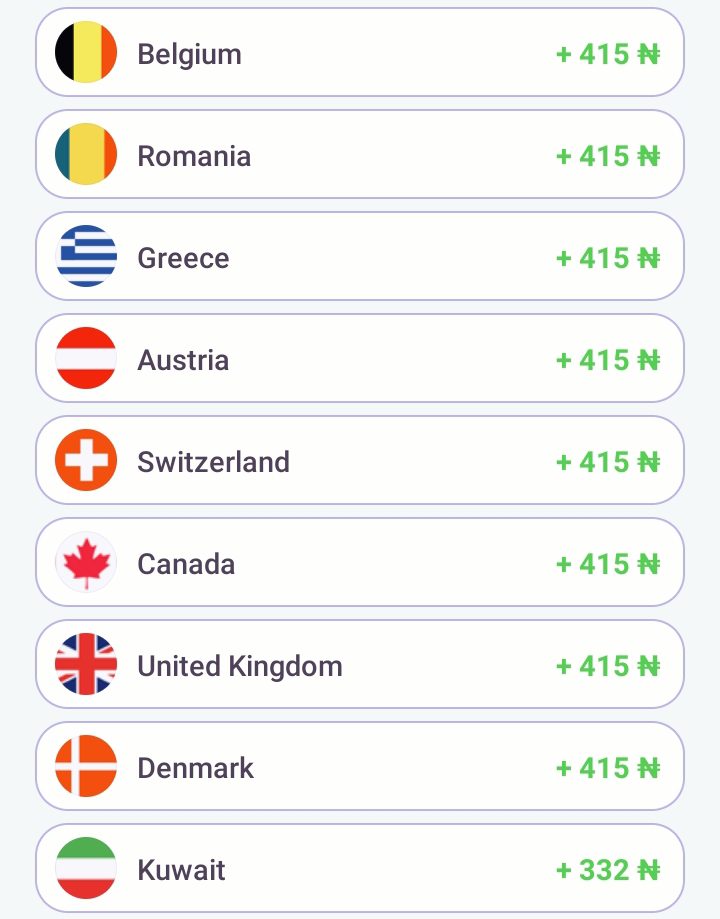Tap the United Kingdom flag icon
720x919 pixels.
pos(86,665)
